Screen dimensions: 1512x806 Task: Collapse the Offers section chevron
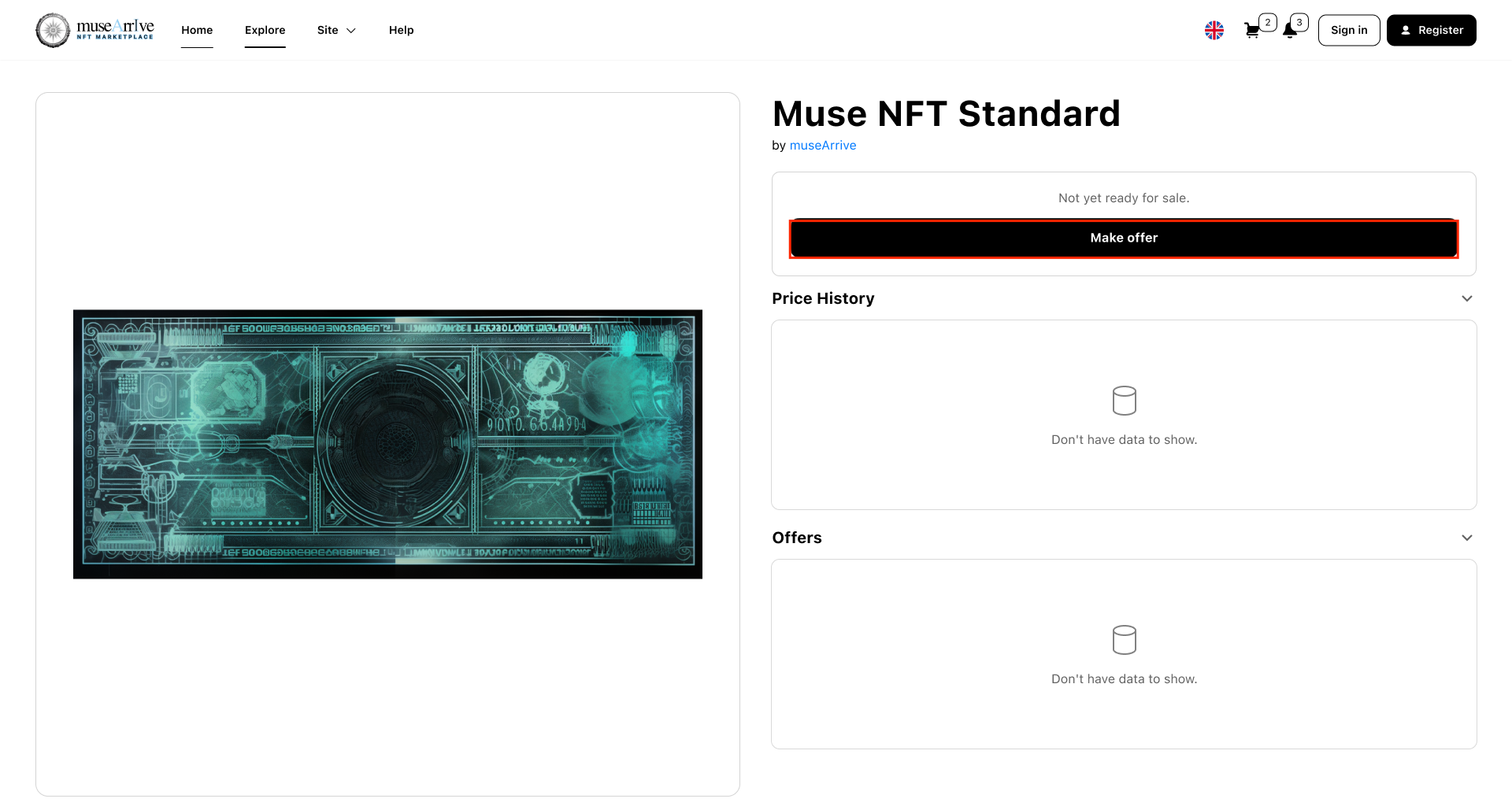pyautogui.click(x=1466, y=538)
